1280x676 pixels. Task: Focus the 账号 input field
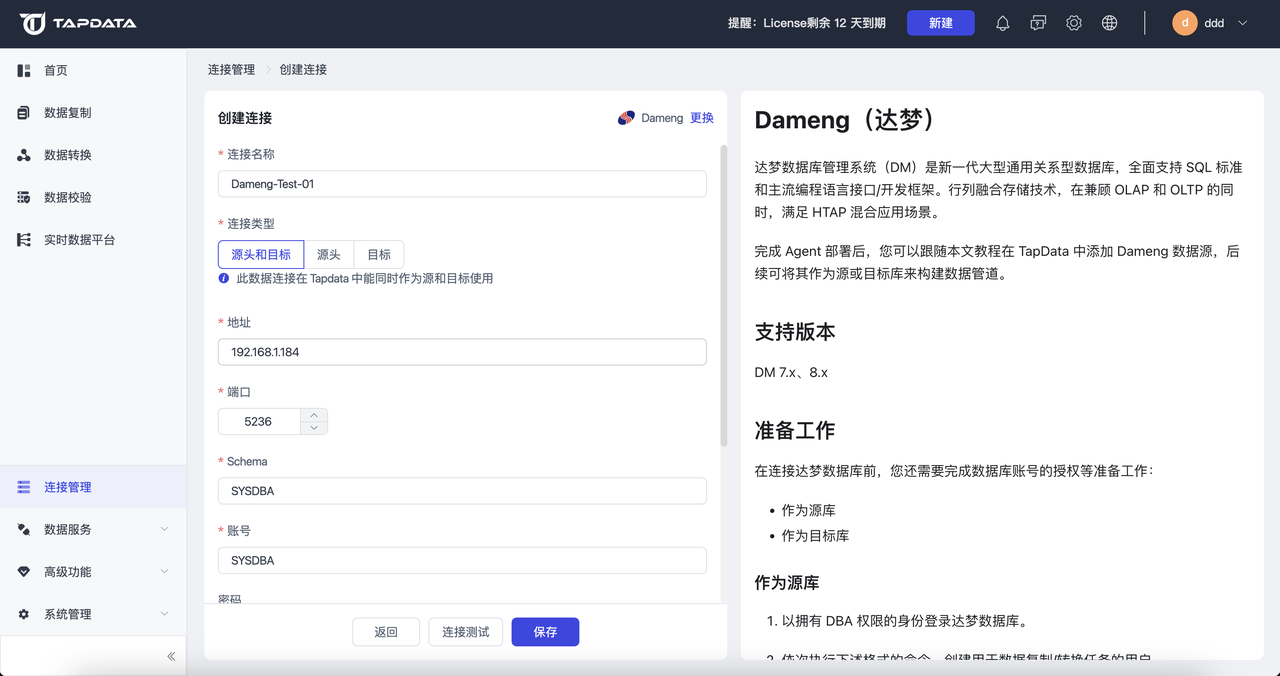click(x=462, y=561)
